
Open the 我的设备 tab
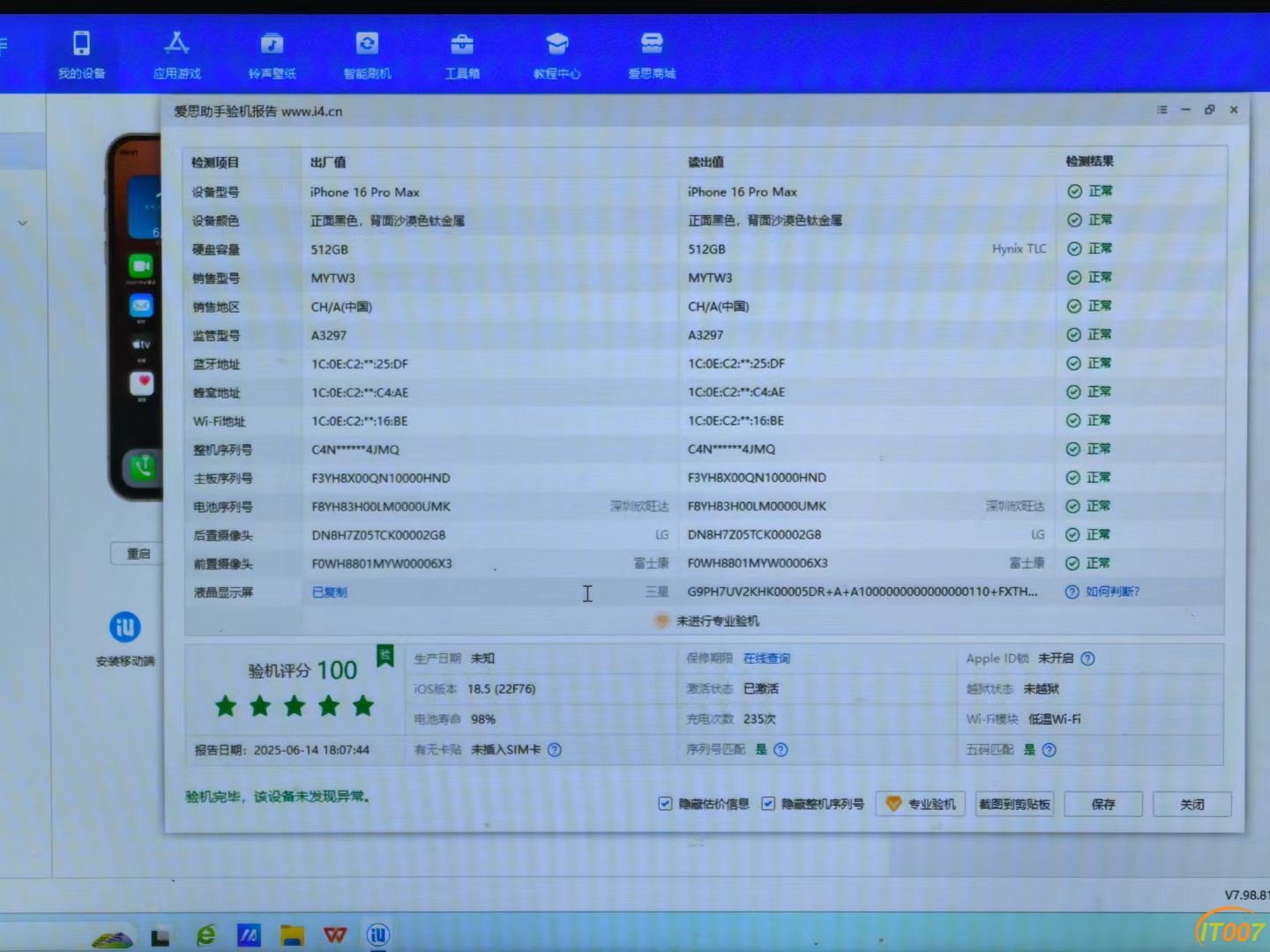[x=81, y=55]
